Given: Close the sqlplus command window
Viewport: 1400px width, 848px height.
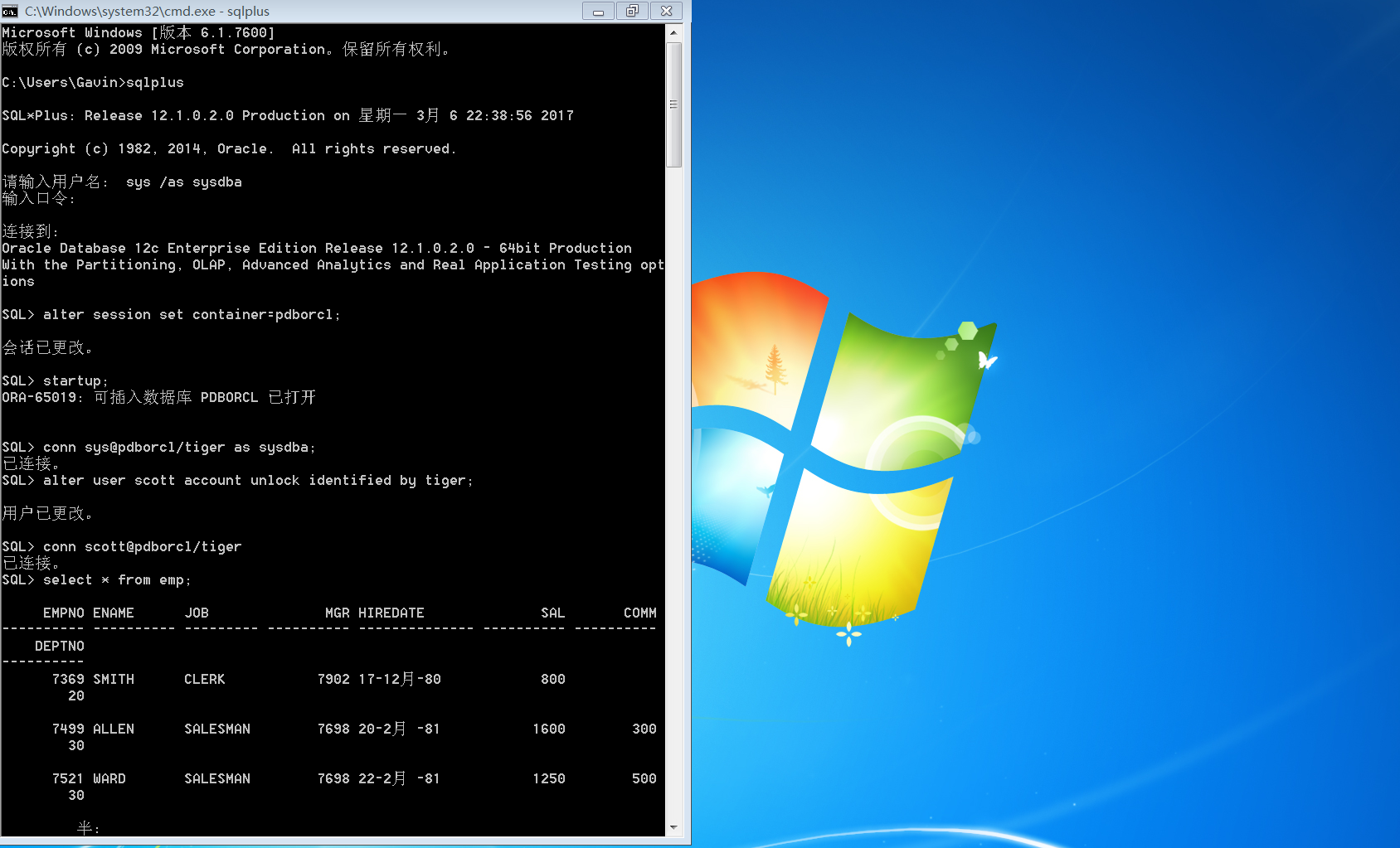Looking at the screenshot, I should click(666, 11).
